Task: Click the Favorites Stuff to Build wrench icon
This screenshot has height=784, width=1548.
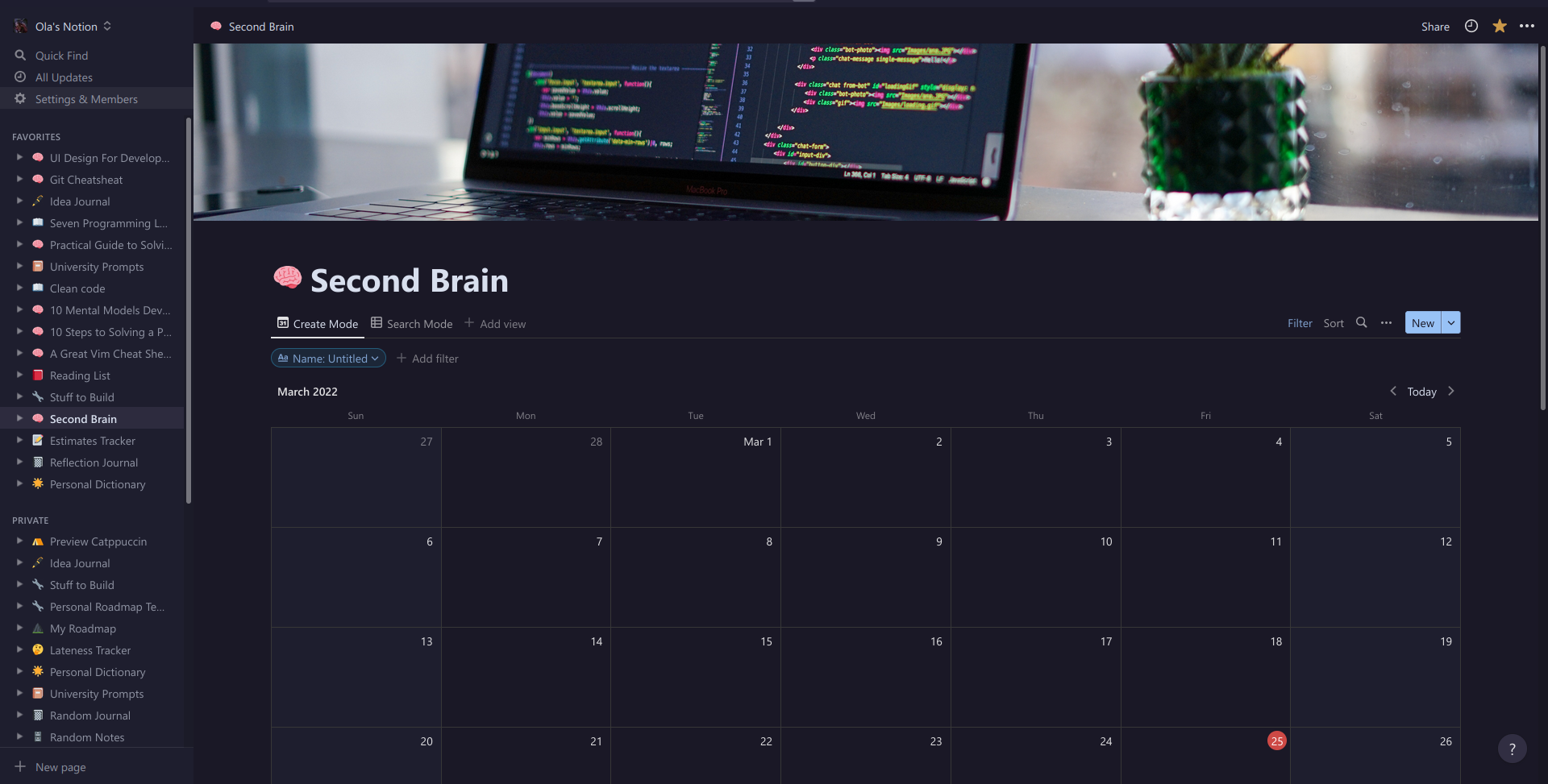Action: click(x=38, y=396)
